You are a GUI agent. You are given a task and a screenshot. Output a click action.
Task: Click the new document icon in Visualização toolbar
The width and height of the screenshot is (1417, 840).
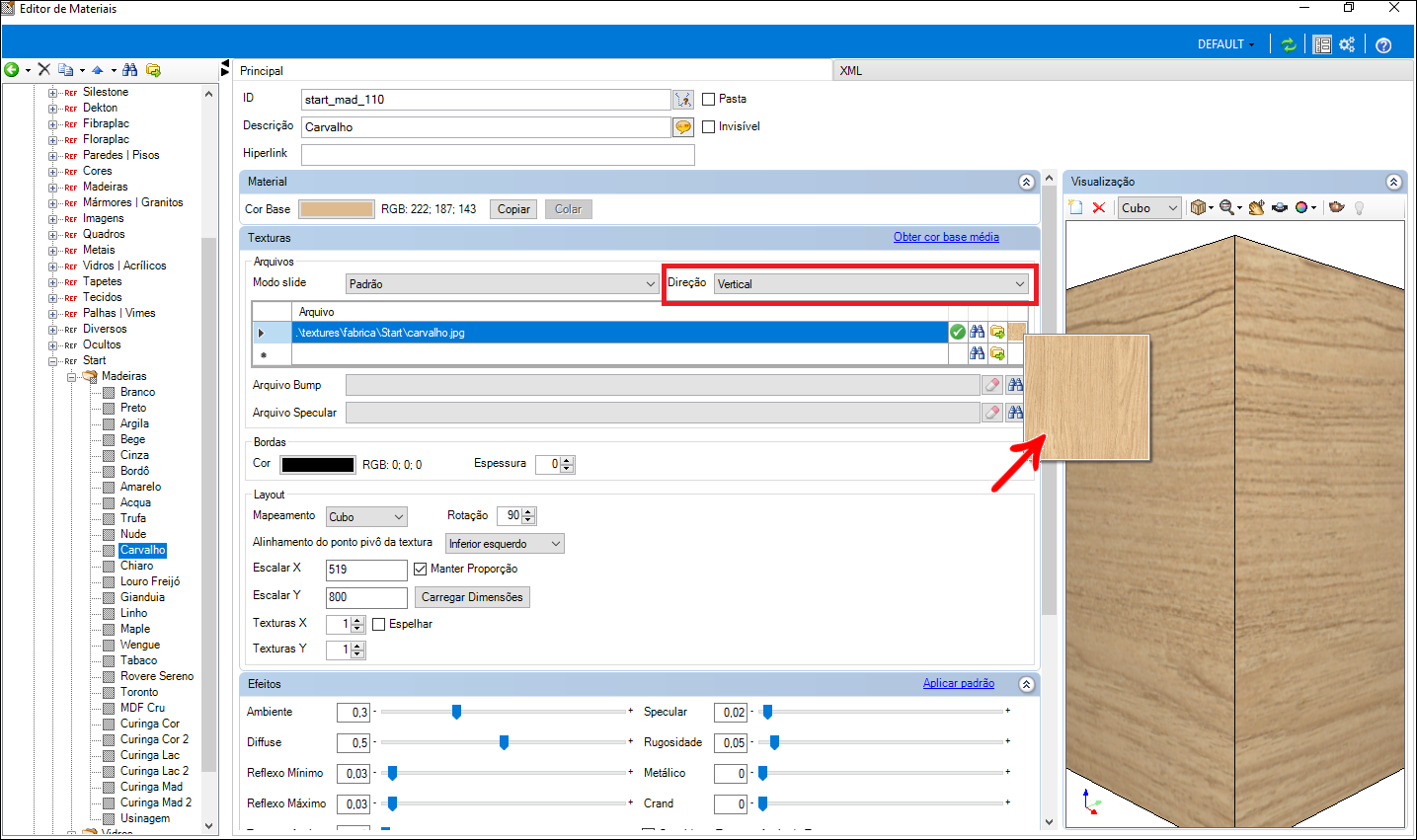[x=1076, y=207]
